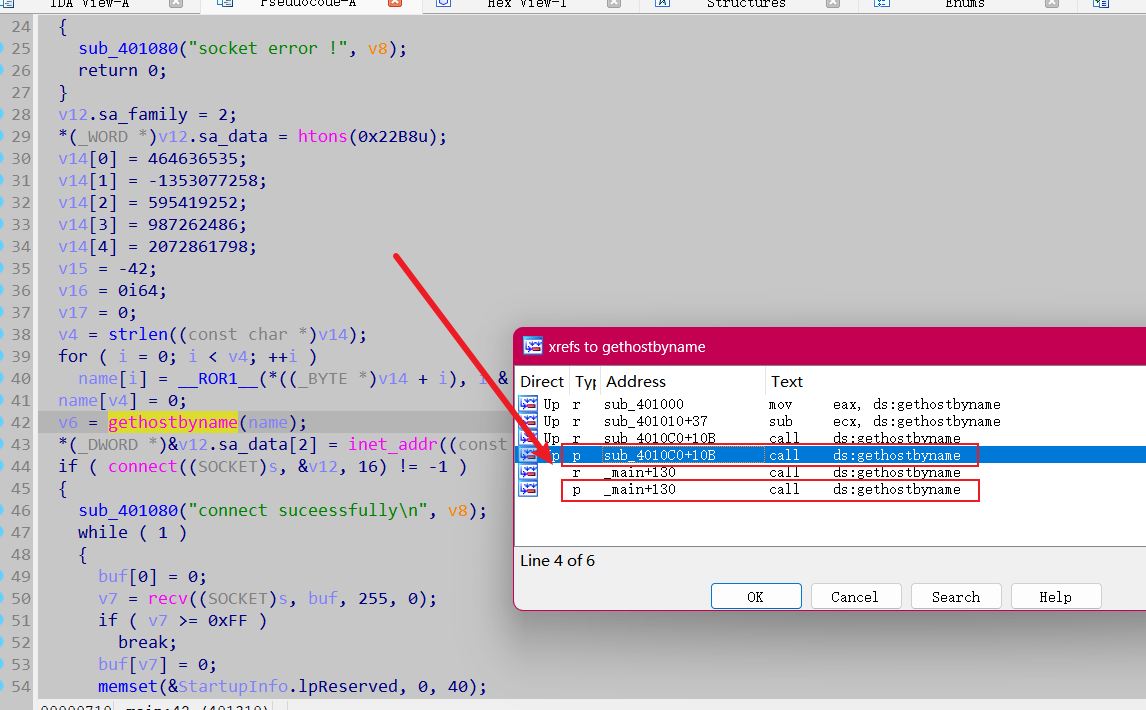1146x710 pixels.
Task: Click the Structures tab icon
Action: 662,4
